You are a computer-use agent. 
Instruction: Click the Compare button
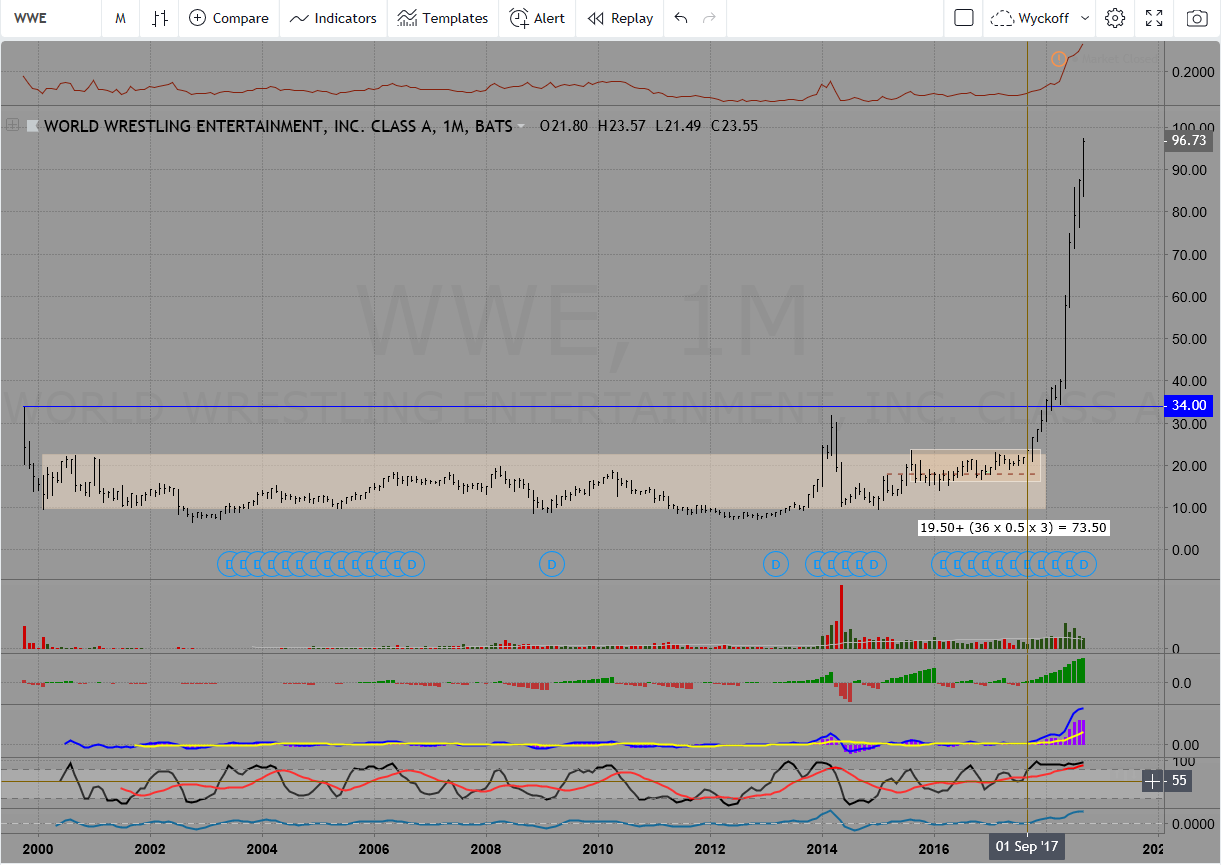tap(229, 18)
